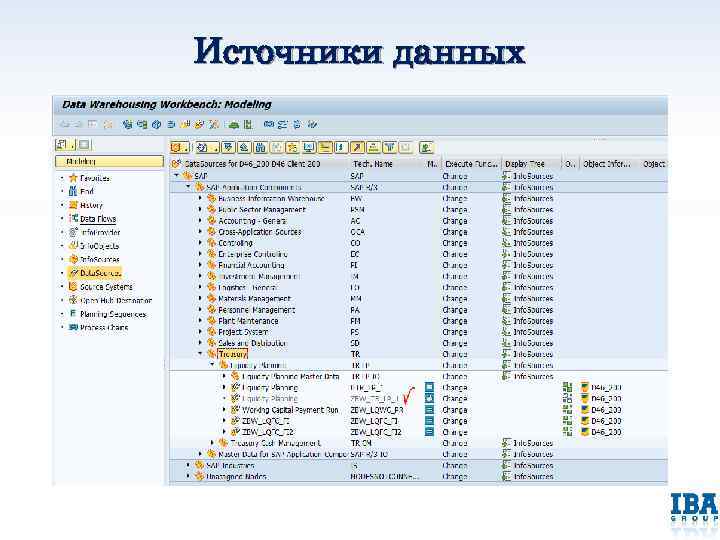Click technical name ZBW_LQWC_PR cell
The image size is (720, 540).
(x=377, y=410)
